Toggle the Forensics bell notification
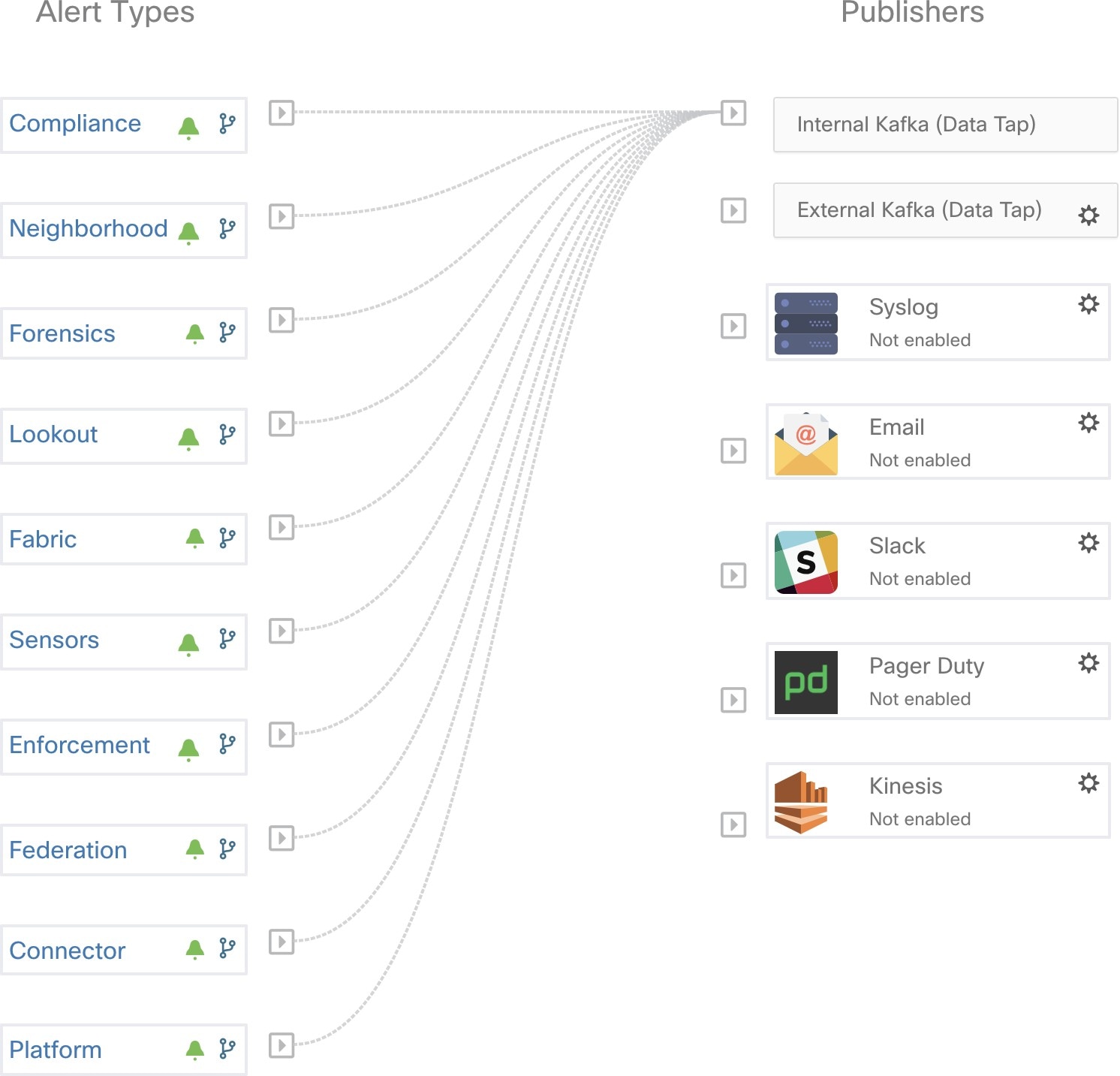 (194, 333)
